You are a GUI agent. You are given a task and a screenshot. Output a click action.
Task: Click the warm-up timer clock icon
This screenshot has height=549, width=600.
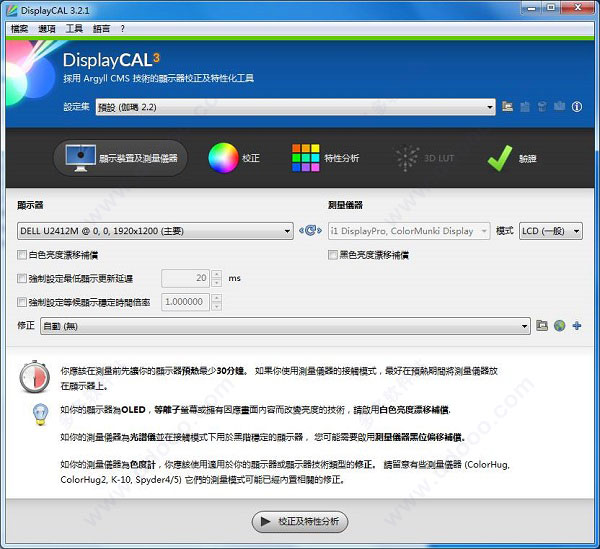pos(34,376)
